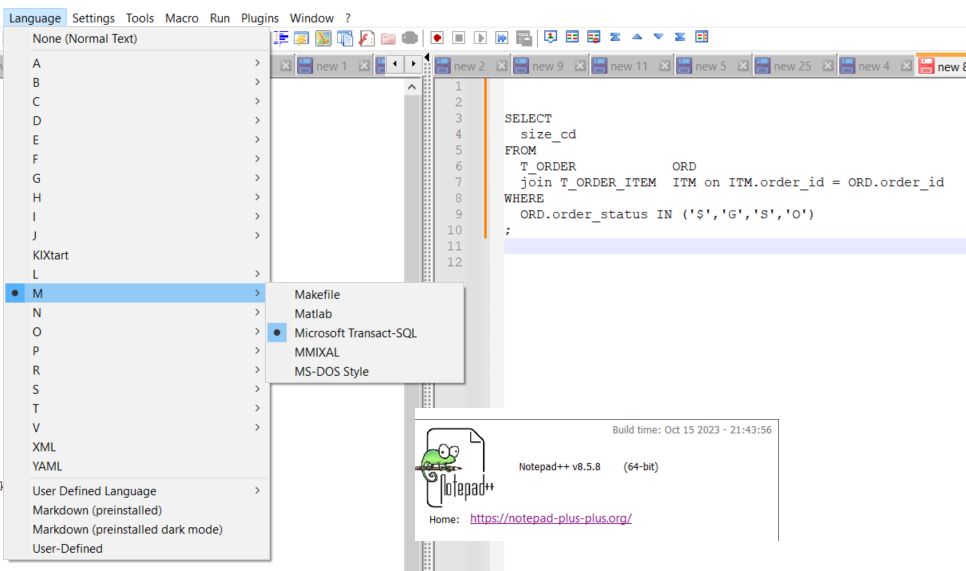Close the new 9 tab
The image size is (966, 571).
[x=580, y=66]
